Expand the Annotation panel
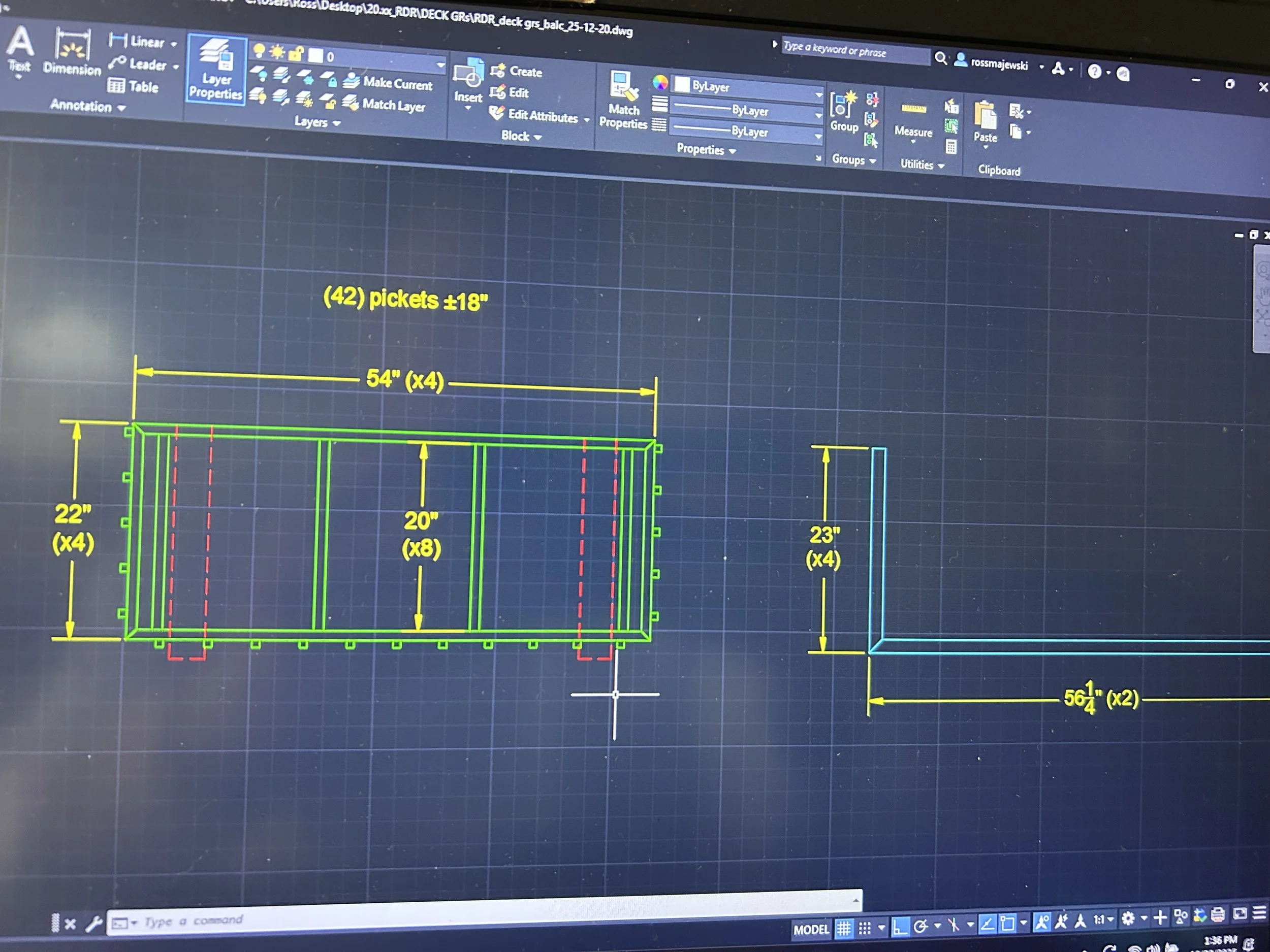 (x=88, y=106)
